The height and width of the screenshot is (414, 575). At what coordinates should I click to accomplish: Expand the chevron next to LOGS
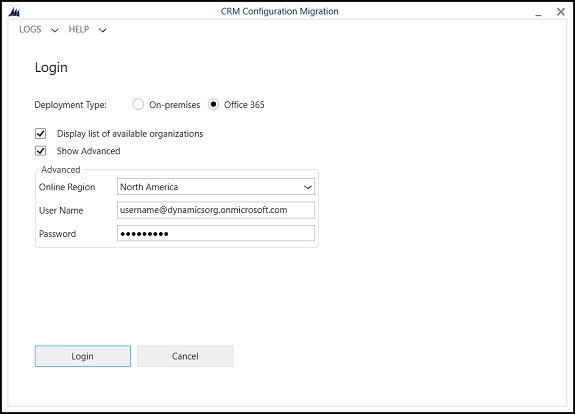[x=55, y=30]
